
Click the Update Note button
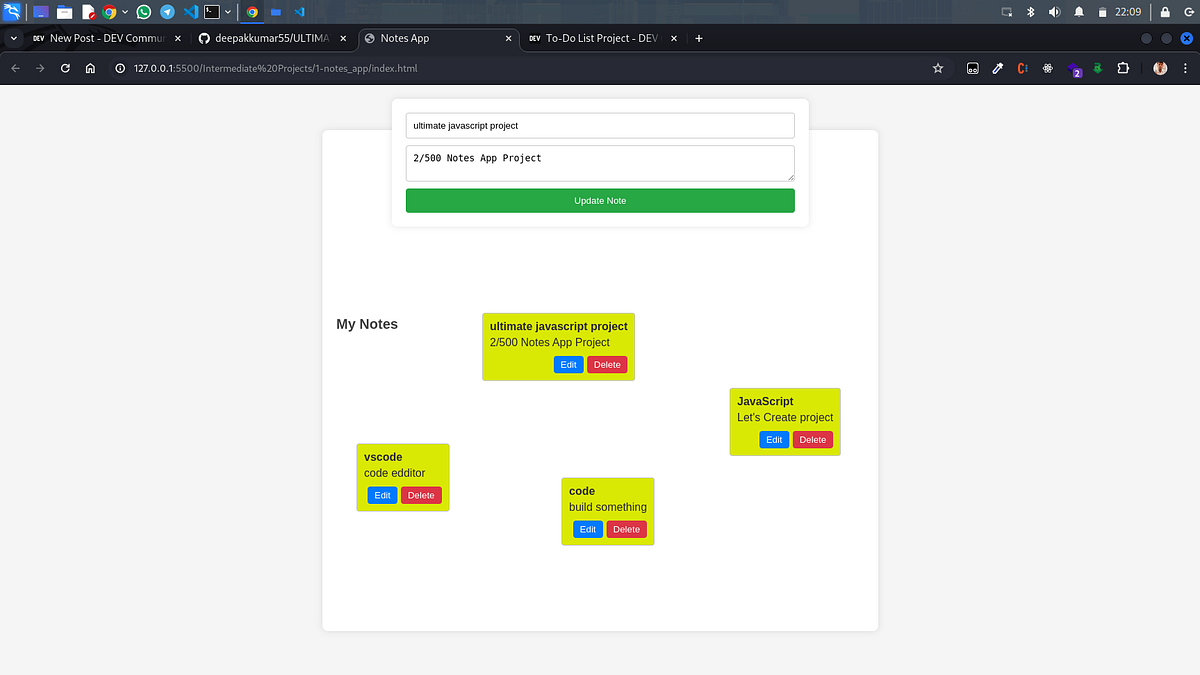click(x=599, y=200)
